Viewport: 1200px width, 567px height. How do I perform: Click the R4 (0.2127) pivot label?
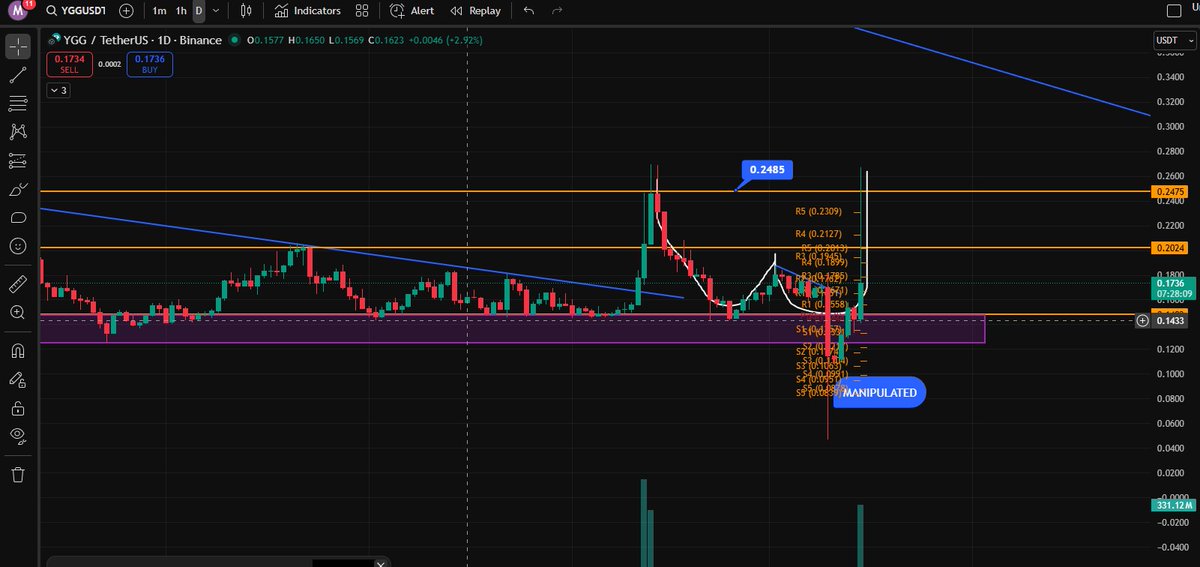pyautogui.click(x=818, y=234)
